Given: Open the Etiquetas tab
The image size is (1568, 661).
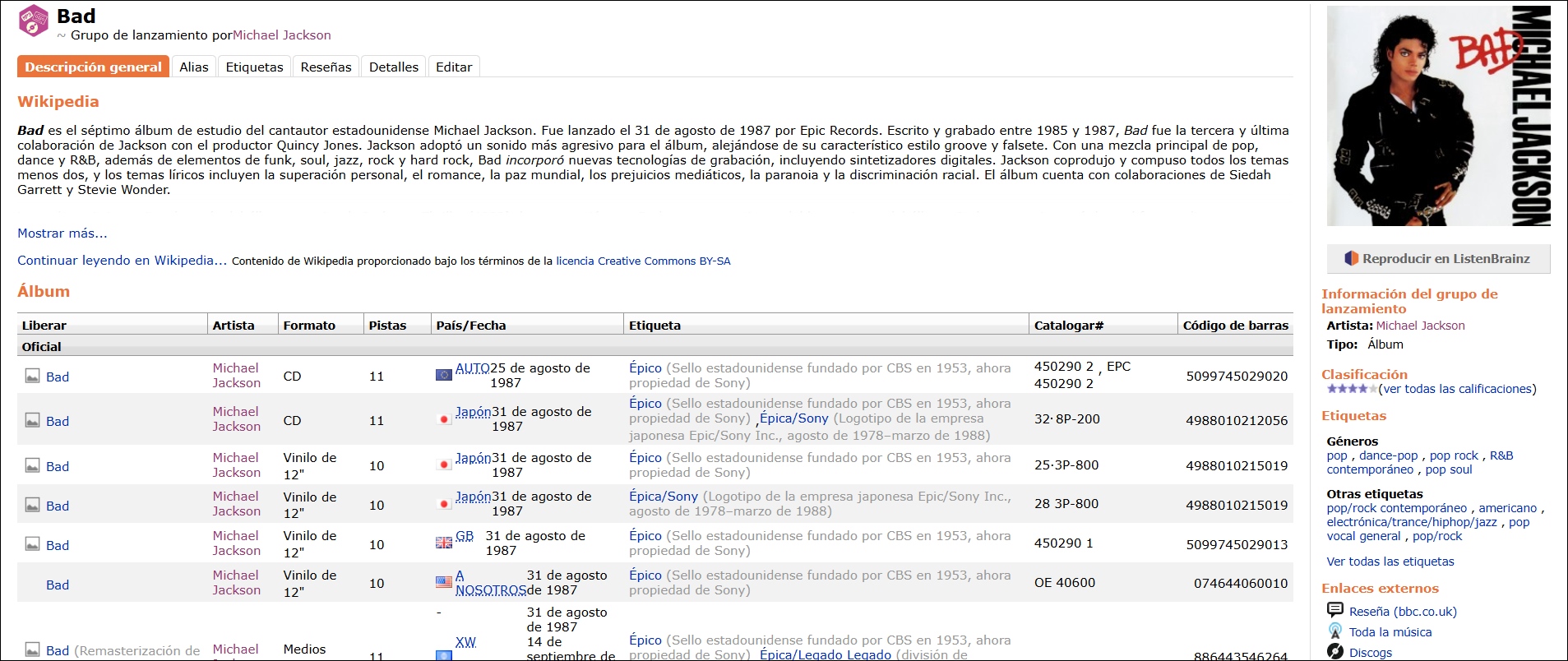Looking at the screenshot, I should click(254, 67).
